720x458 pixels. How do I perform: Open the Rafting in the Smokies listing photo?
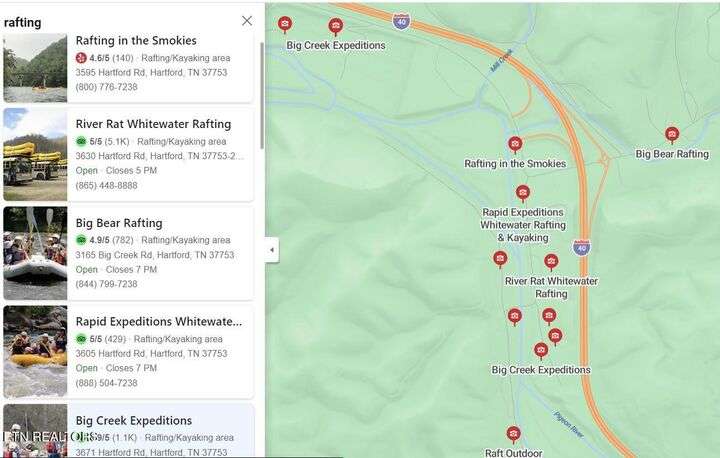(35, 68)
